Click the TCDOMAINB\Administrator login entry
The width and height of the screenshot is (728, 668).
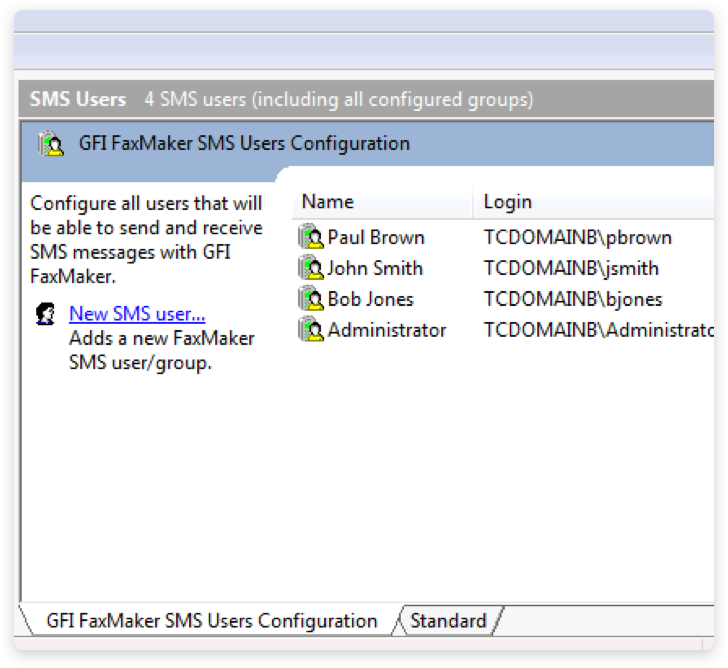pos(598,330)
